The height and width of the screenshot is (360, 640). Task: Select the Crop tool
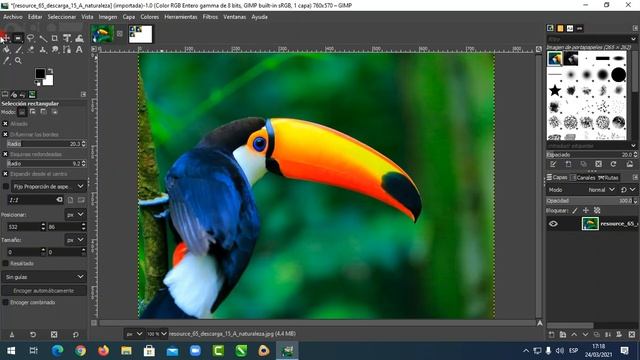click(54, 38)
